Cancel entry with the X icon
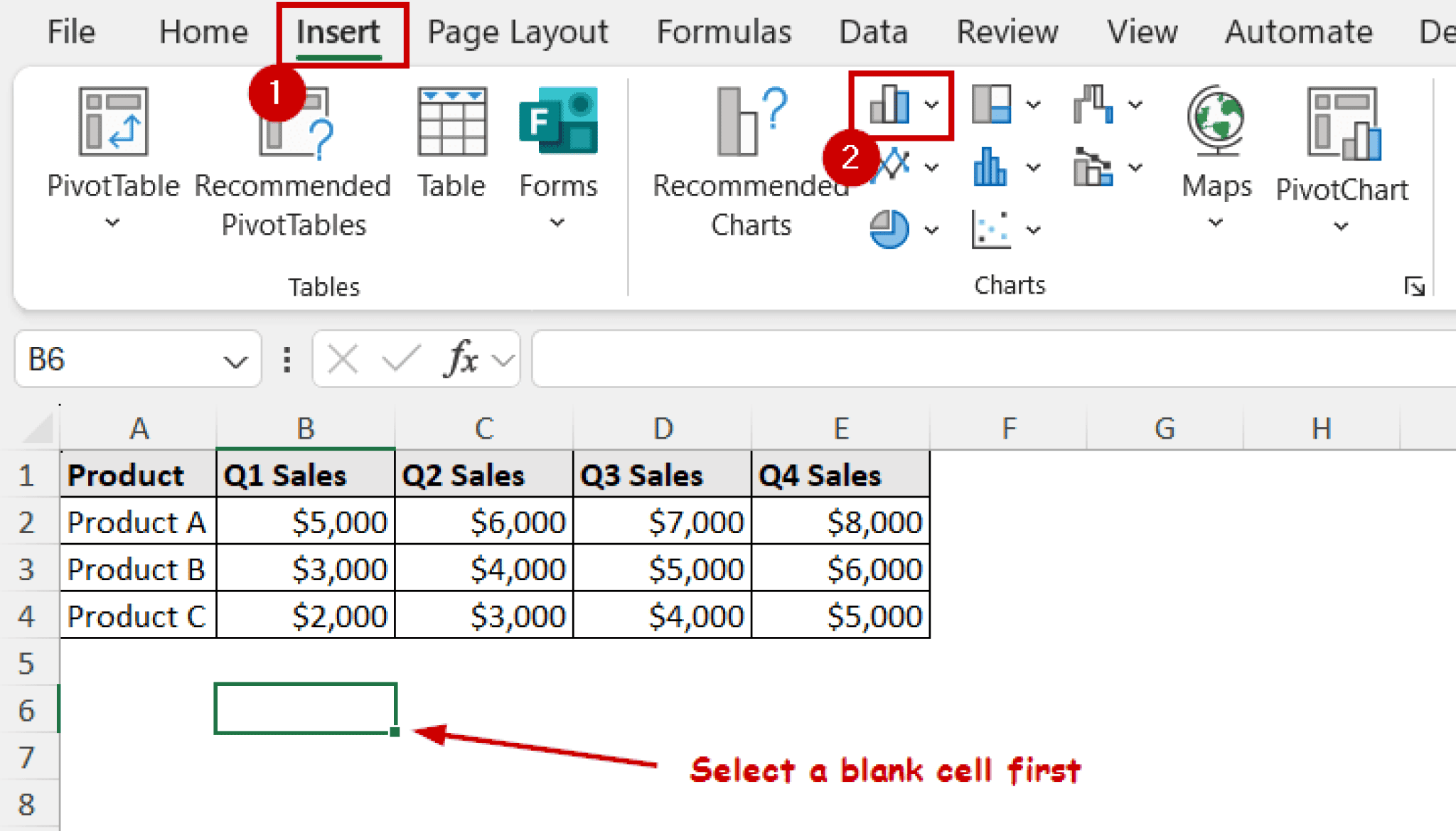Screen dimensions: 1456x831 pos(341,359)
